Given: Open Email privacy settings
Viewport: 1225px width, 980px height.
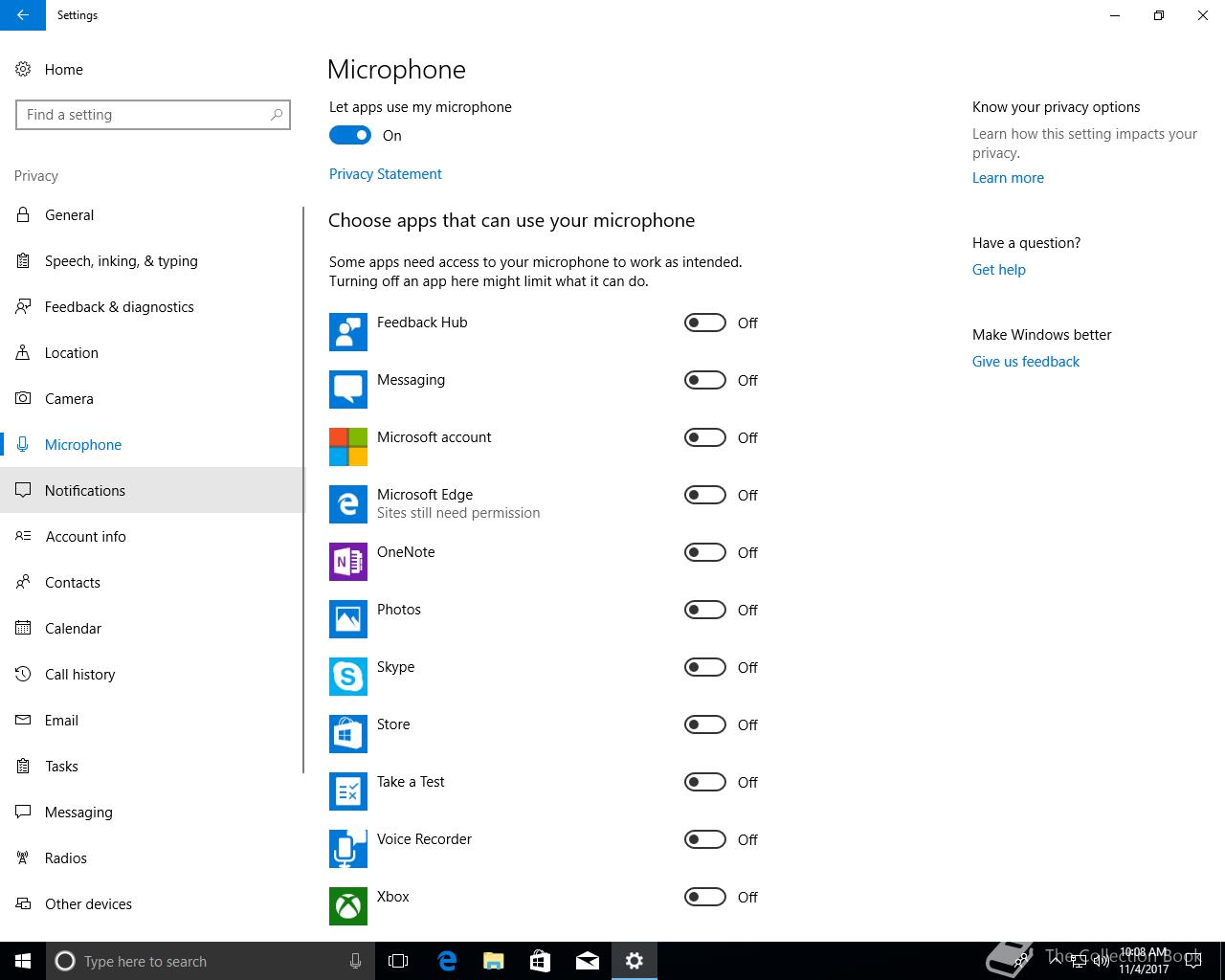Looking at the screenshot, I should click(x=151, y=721).
